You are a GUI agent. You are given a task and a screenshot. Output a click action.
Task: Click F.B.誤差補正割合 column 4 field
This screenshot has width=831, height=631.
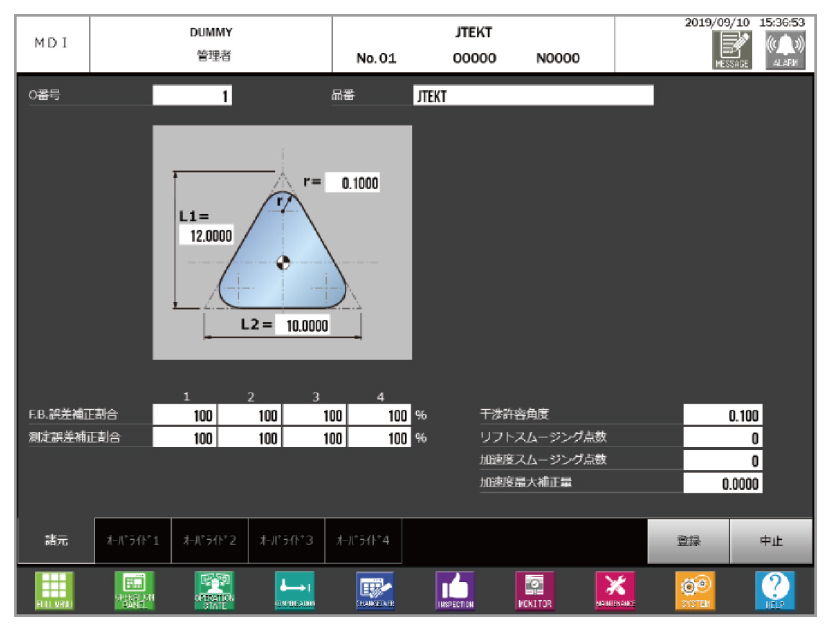pyautogui.click(x=379, y=415)
